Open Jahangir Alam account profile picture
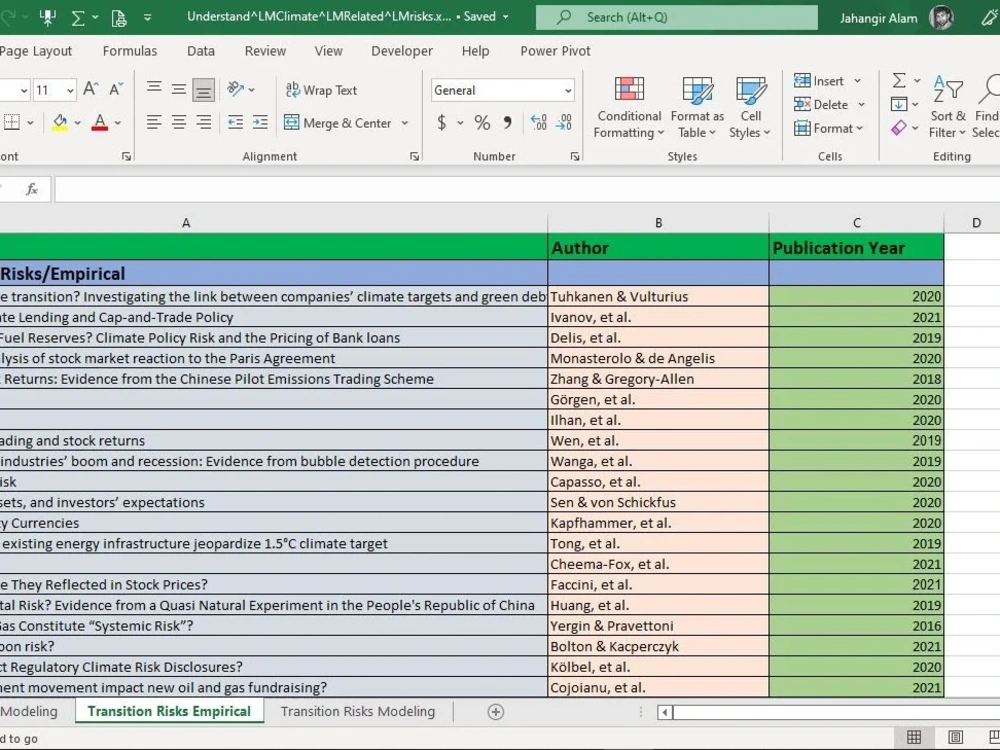 [x=941, y=17]
